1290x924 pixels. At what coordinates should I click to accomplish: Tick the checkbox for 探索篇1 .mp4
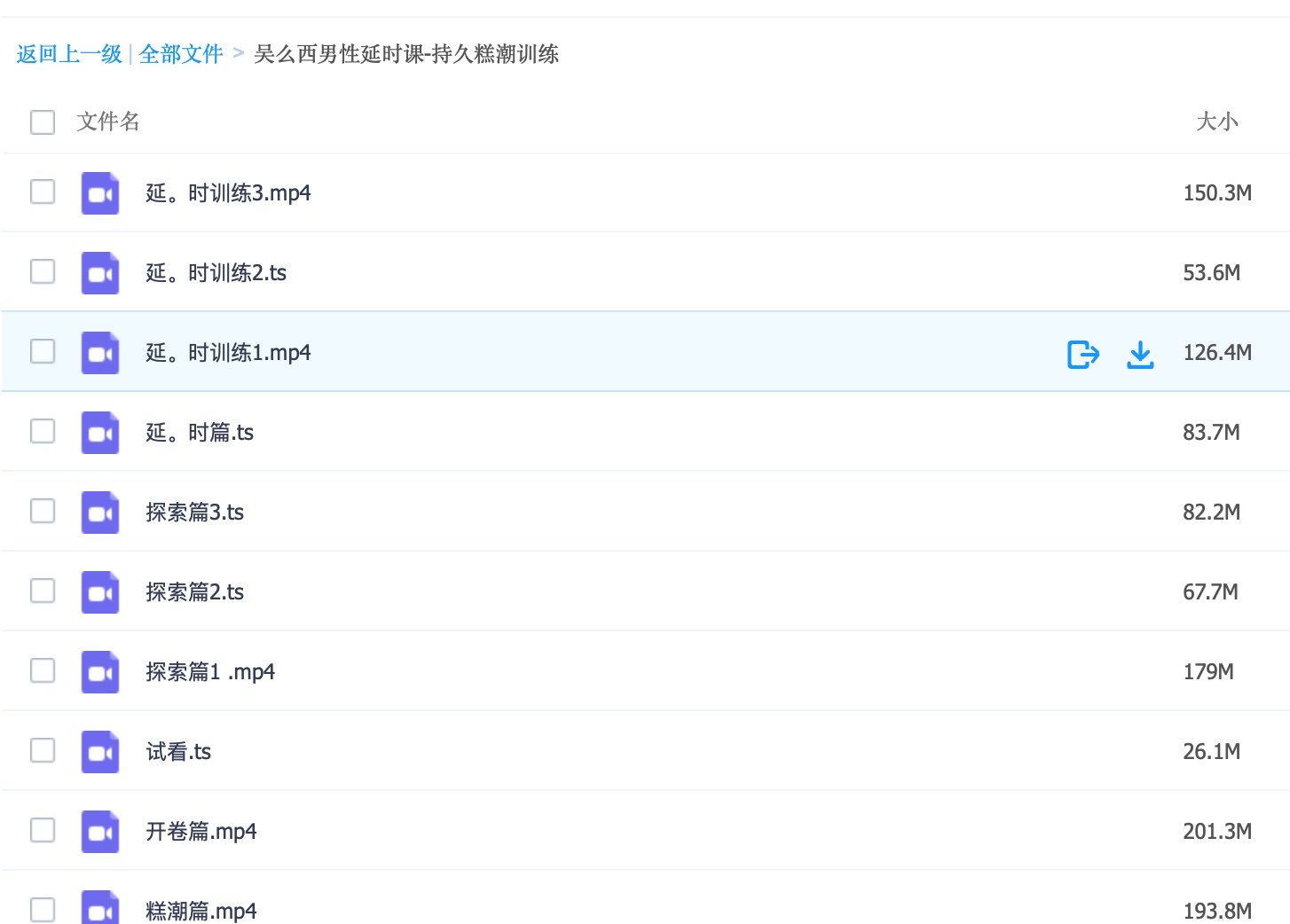coord(43,670)
